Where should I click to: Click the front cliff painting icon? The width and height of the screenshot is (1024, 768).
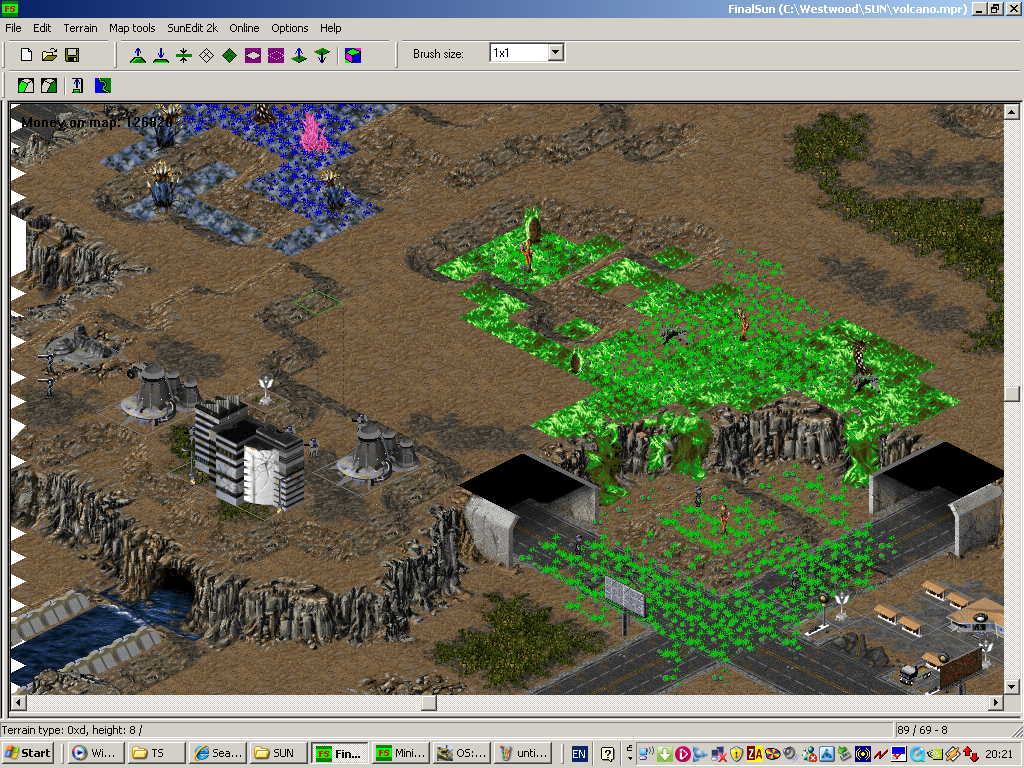(x=26, y=86)
